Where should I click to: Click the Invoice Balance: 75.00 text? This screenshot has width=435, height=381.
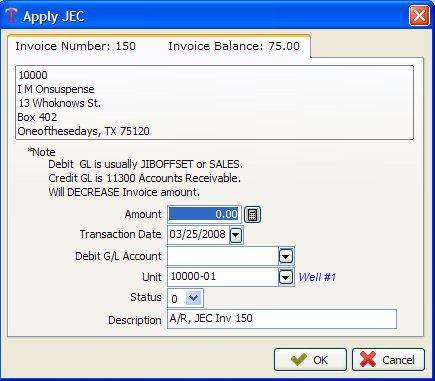tap(234, 46)
